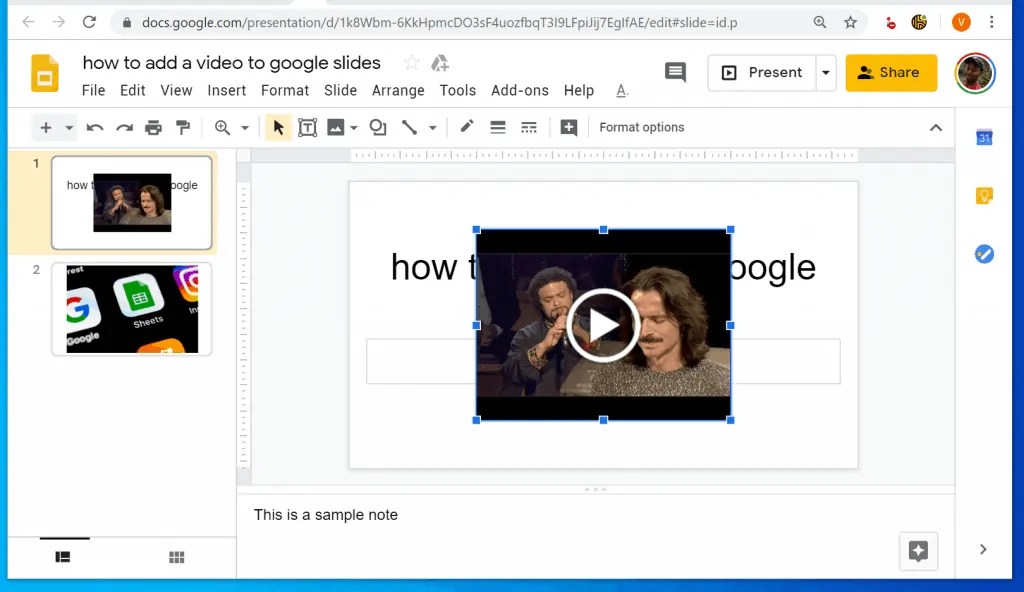The width and height of the screenshot is (1024, 592).
Task: Open the Insert menu
Action: [226, 90]
